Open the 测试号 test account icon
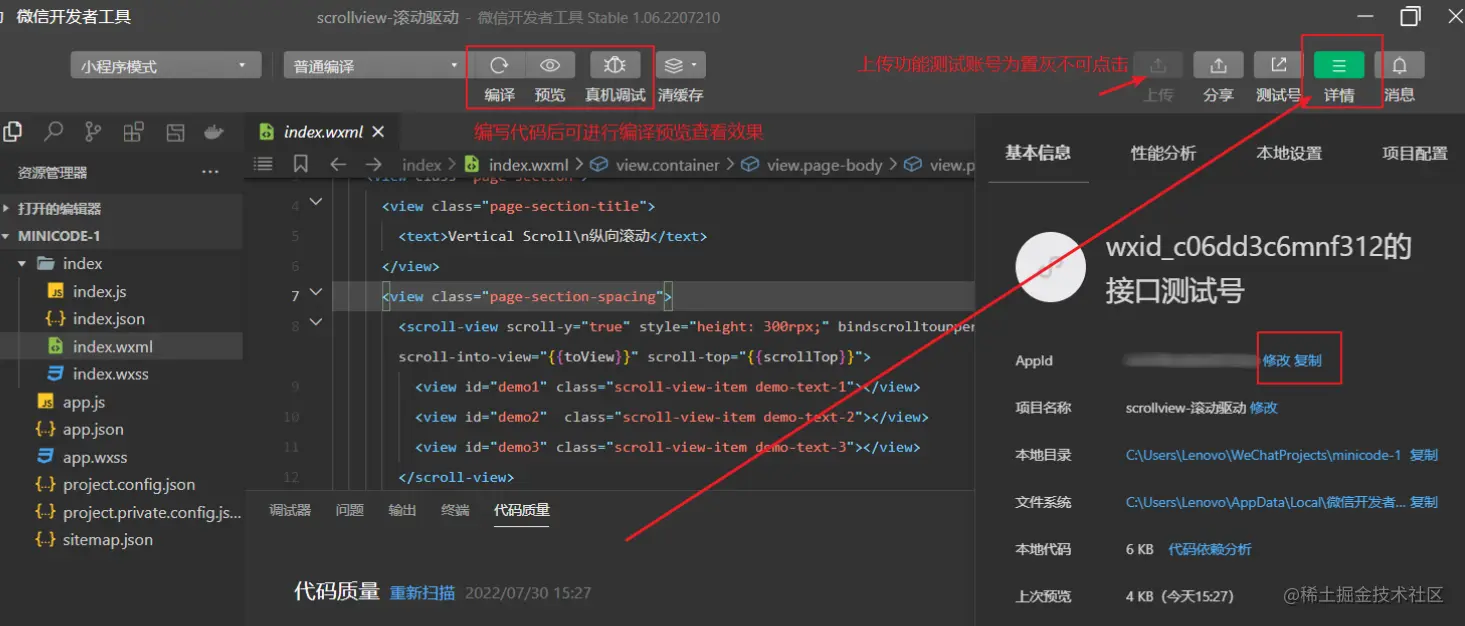Screen dimensions: 1465x626 click(x=1278, y=65)
